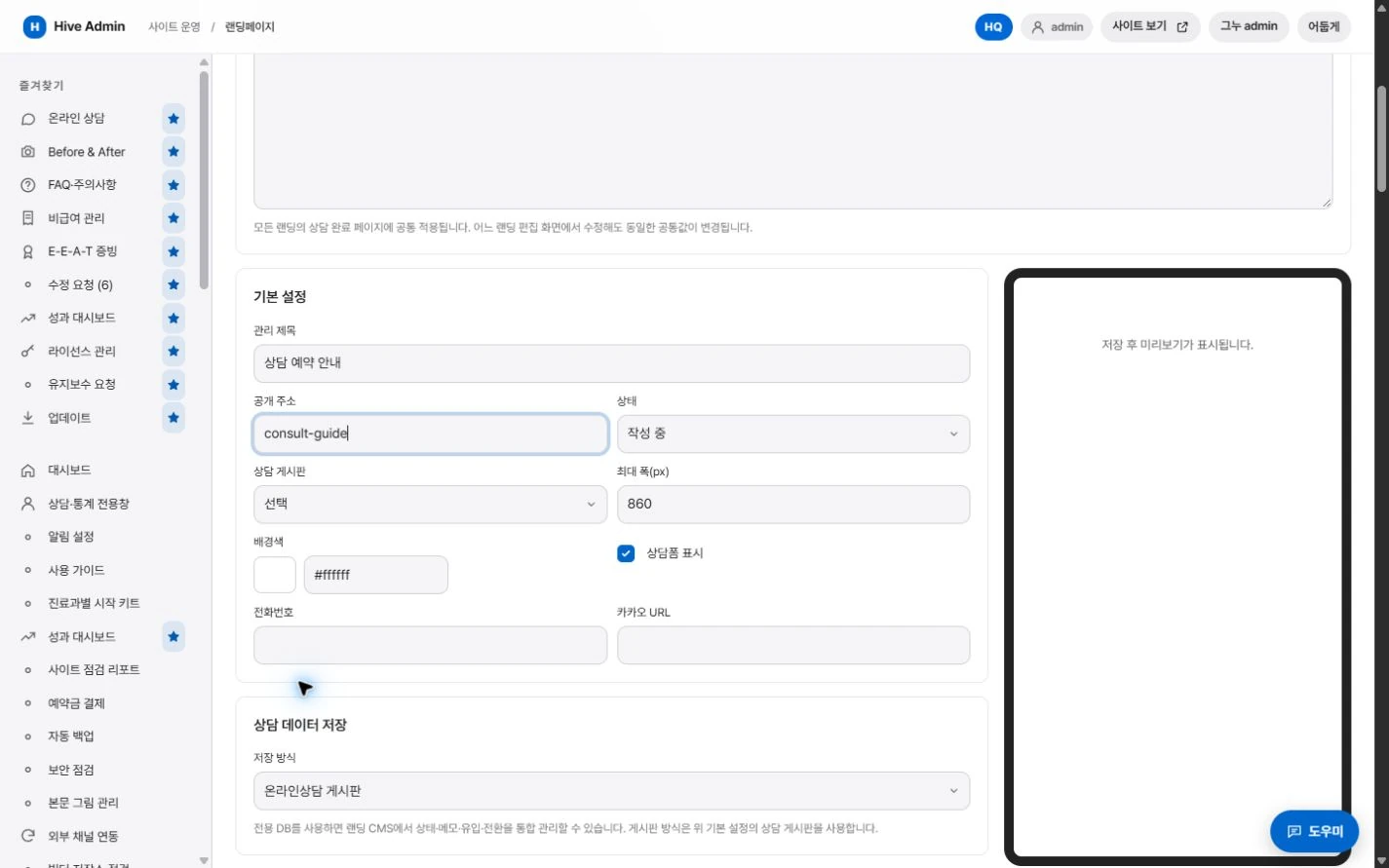Click the camera icon for Before & After
The width and height of the screenshot is (1389, 868).
point(28,152)
